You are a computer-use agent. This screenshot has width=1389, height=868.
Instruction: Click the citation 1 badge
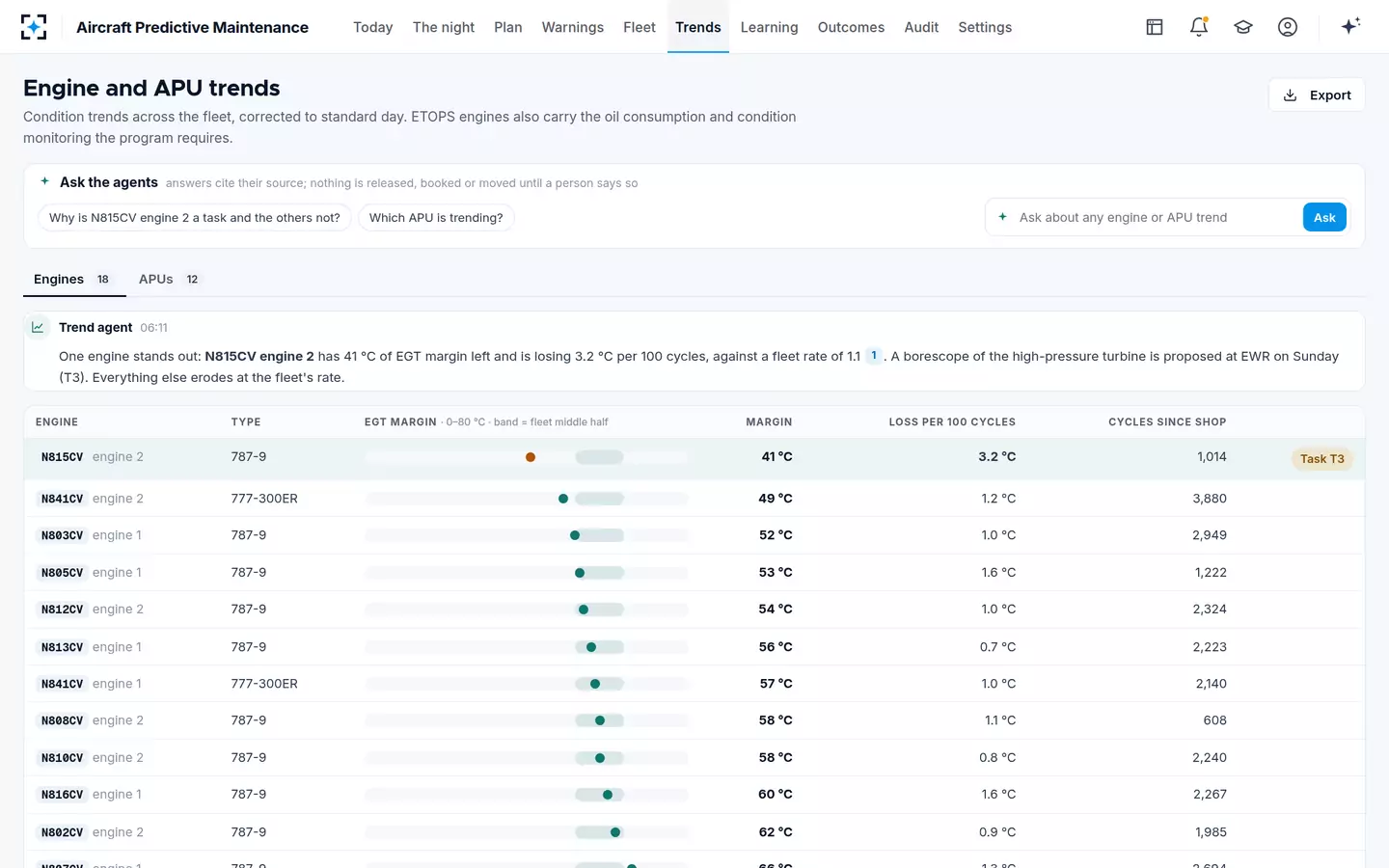click(874, 356)
